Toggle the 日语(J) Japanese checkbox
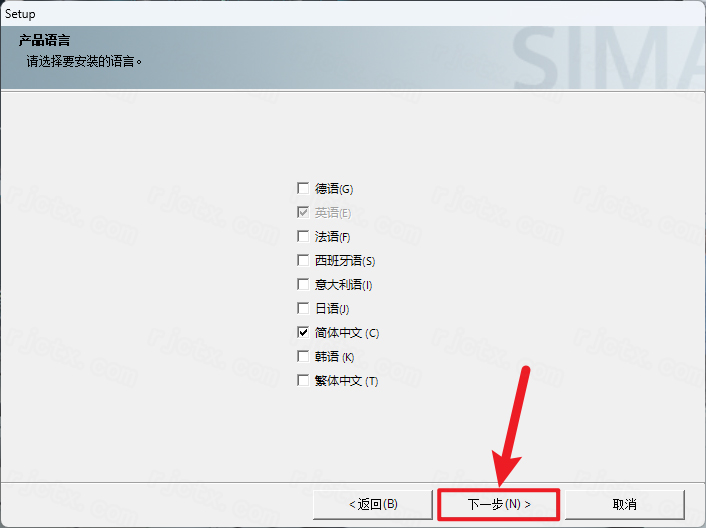 point(303,308)
